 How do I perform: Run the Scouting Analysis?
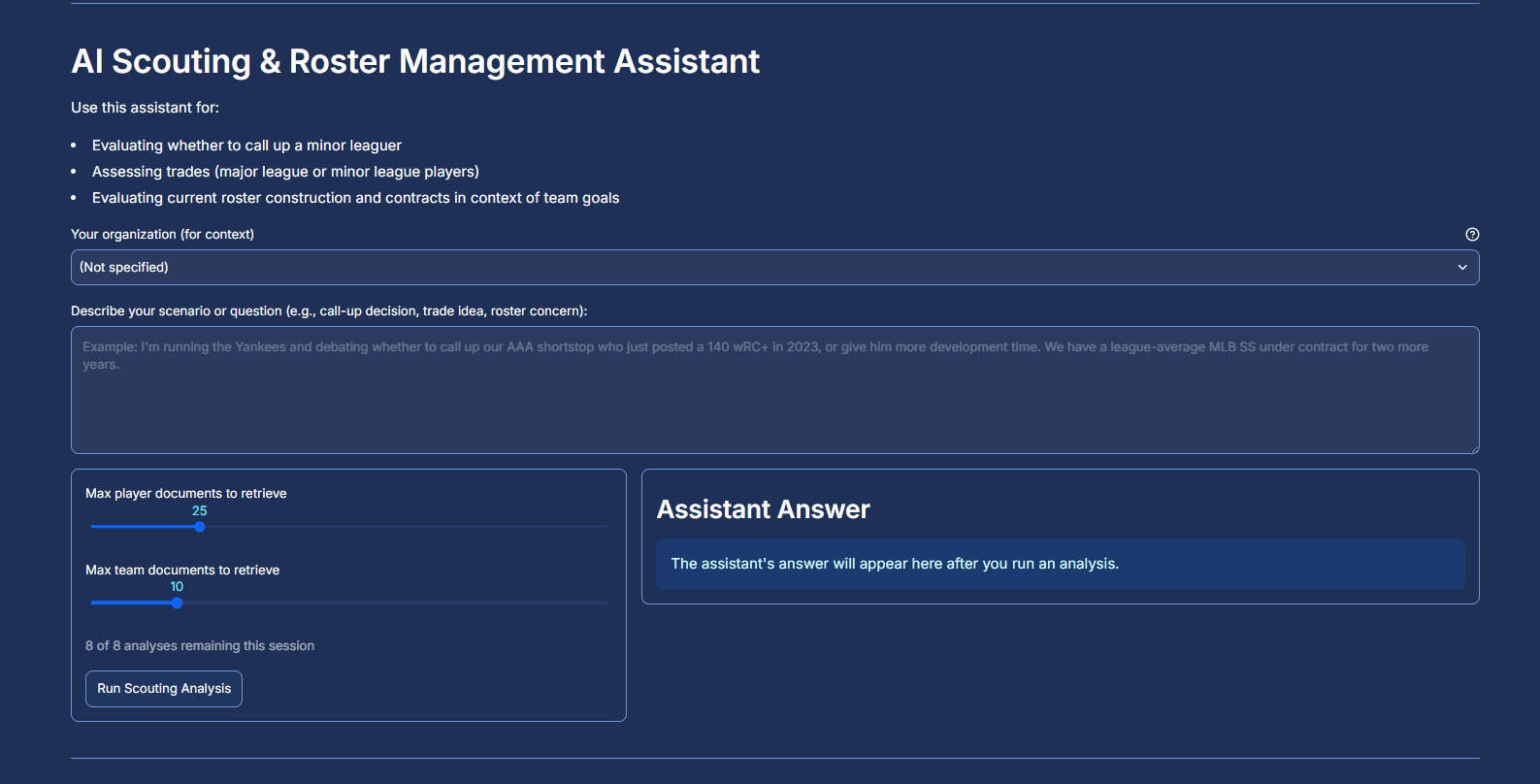[x=164, y=689]
